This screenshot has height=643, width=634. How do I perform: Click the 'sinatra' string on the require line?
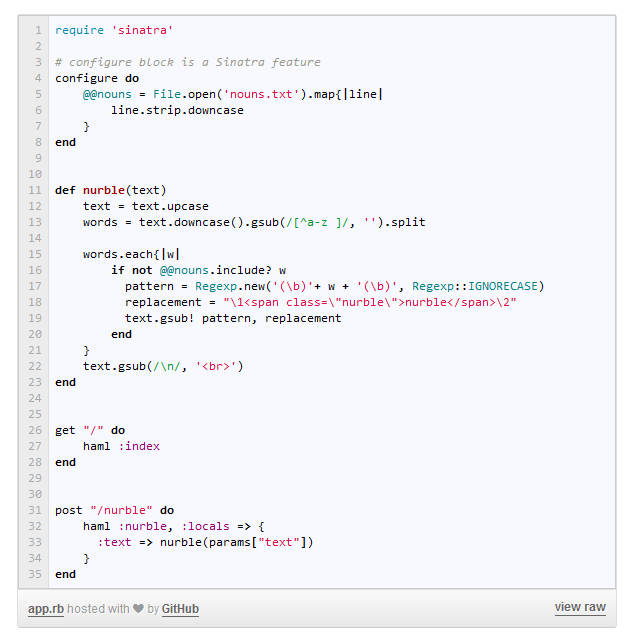(139, 30)
